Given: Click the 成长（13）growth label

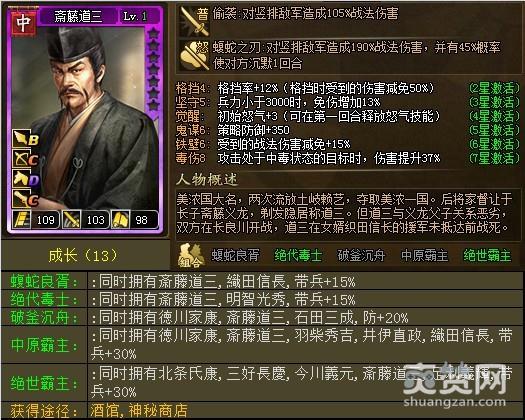Looking at the screenshot, I should (x=83, y=256).
